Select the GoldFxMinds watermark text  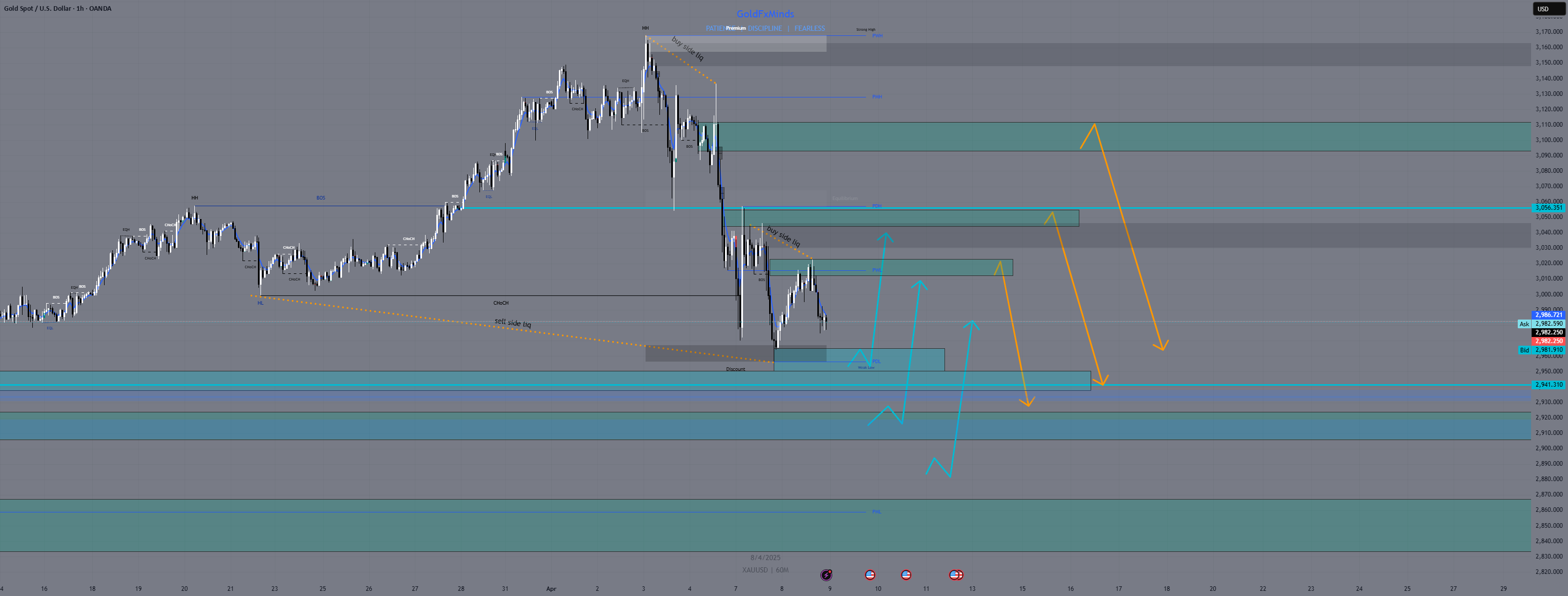pos(765,14)
